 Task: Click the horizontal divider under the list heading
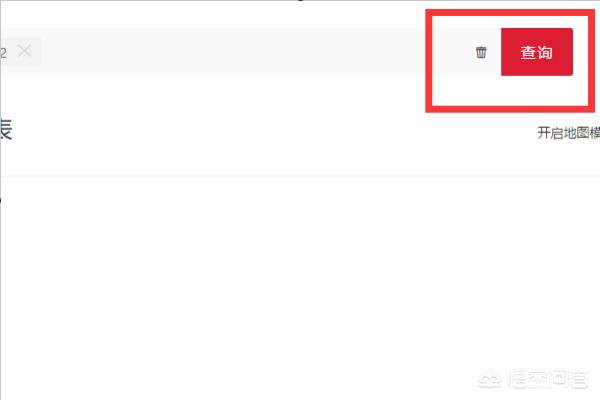click(300, 176)
